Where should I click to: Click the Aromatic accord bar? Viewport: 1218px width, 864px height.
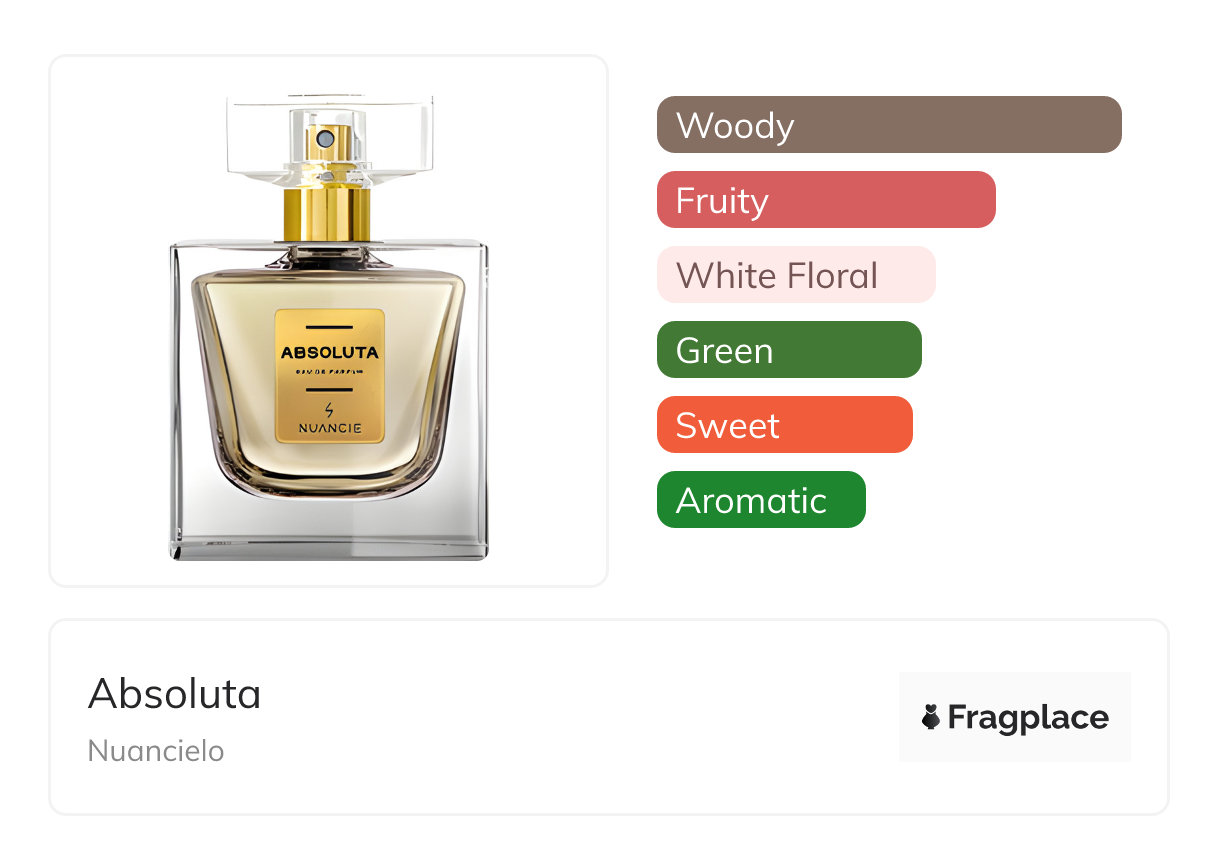click(x=761, y=500)
